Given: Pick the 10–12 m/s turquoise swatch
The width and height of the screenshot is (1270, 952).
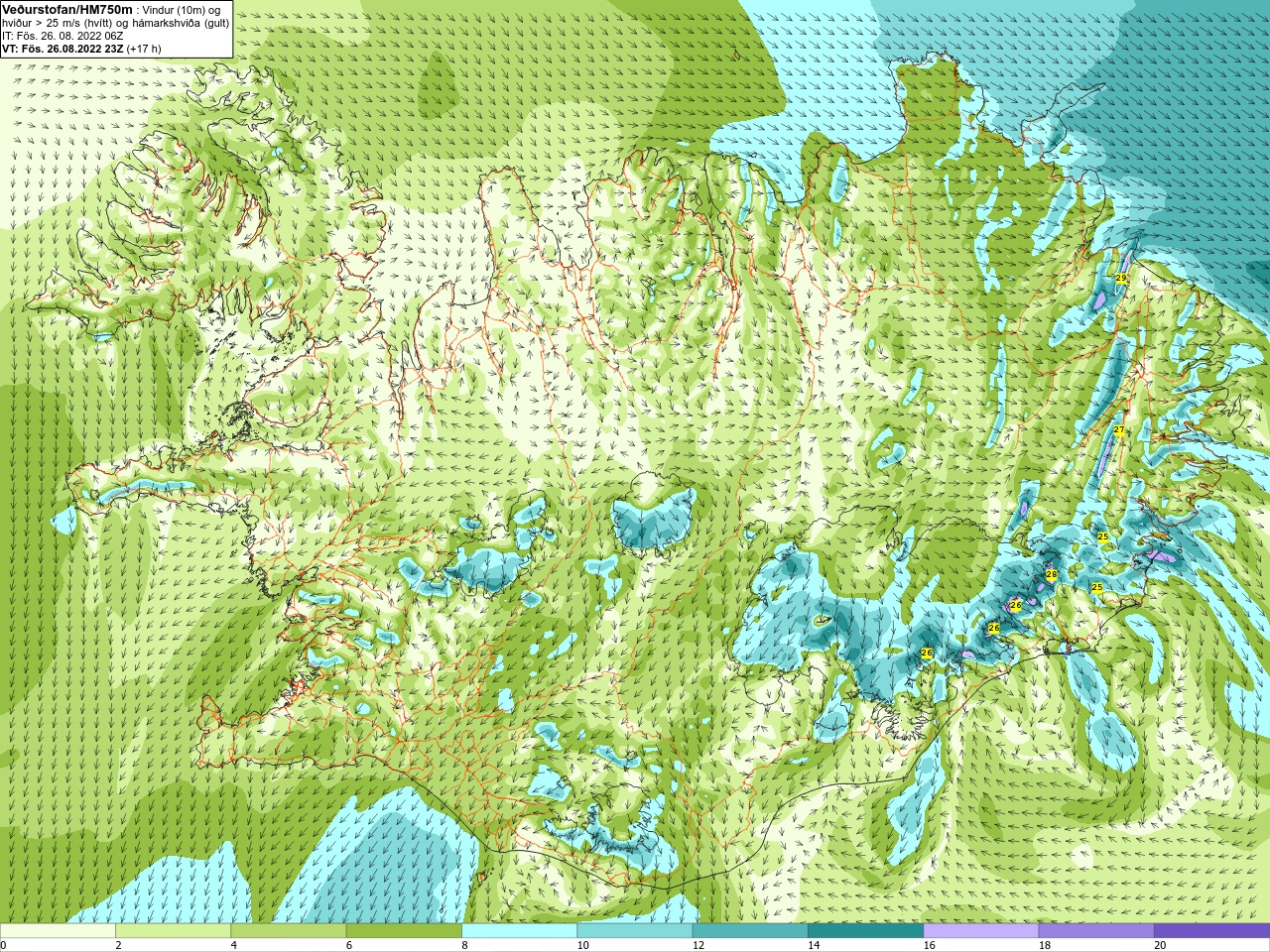Looking at the screenshot, I should pos(634,931).
